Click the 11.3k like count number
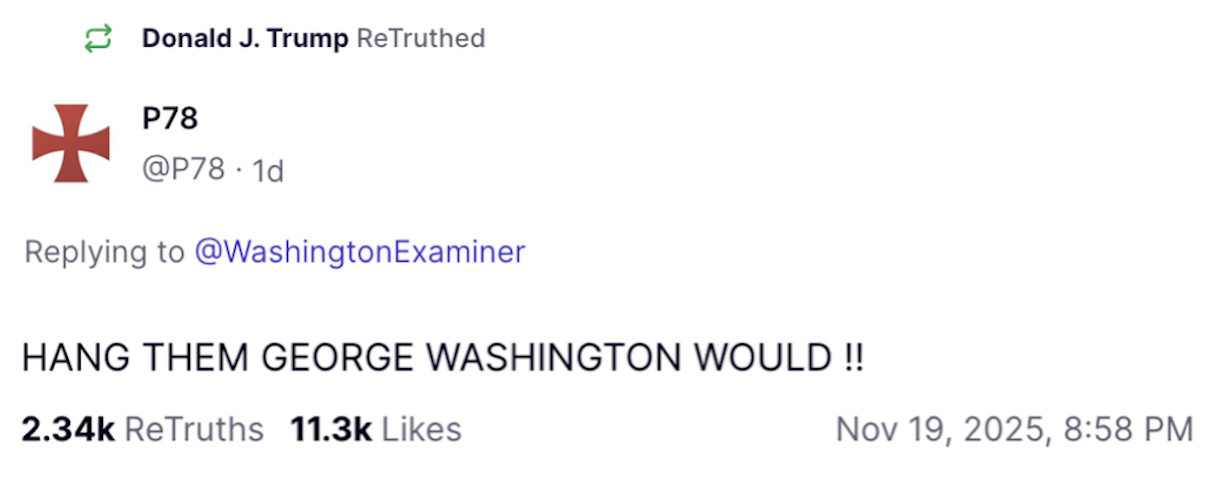The image size is (1223, 484). point(331,430)
